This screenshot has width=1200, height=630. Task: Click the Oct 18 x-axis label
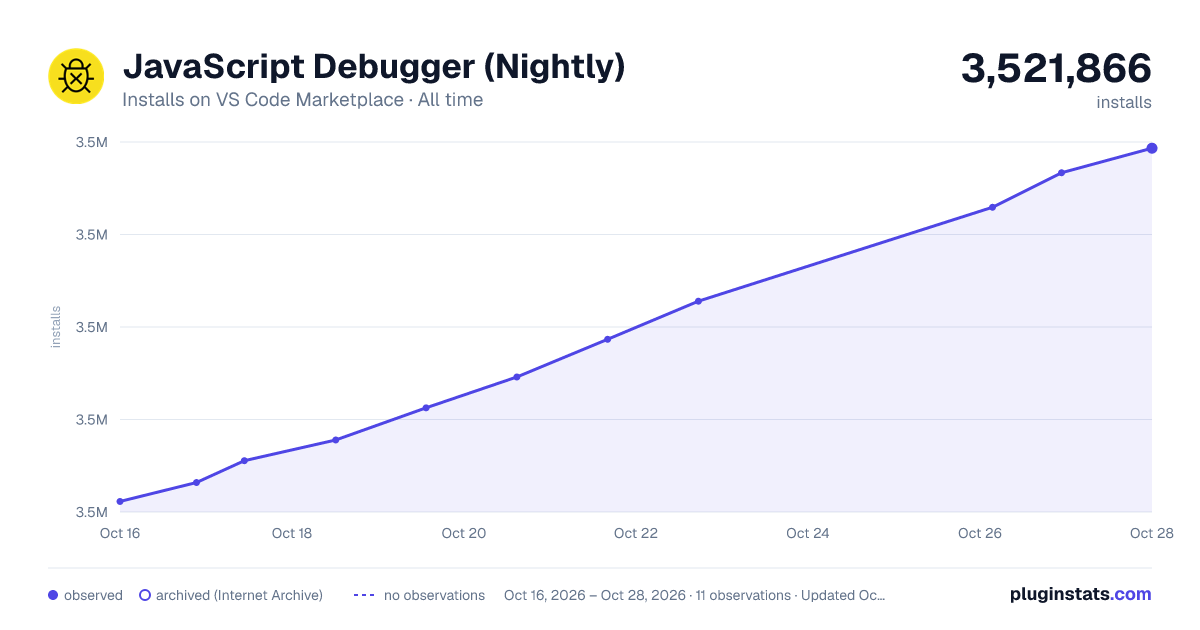(x=292, y=533)
